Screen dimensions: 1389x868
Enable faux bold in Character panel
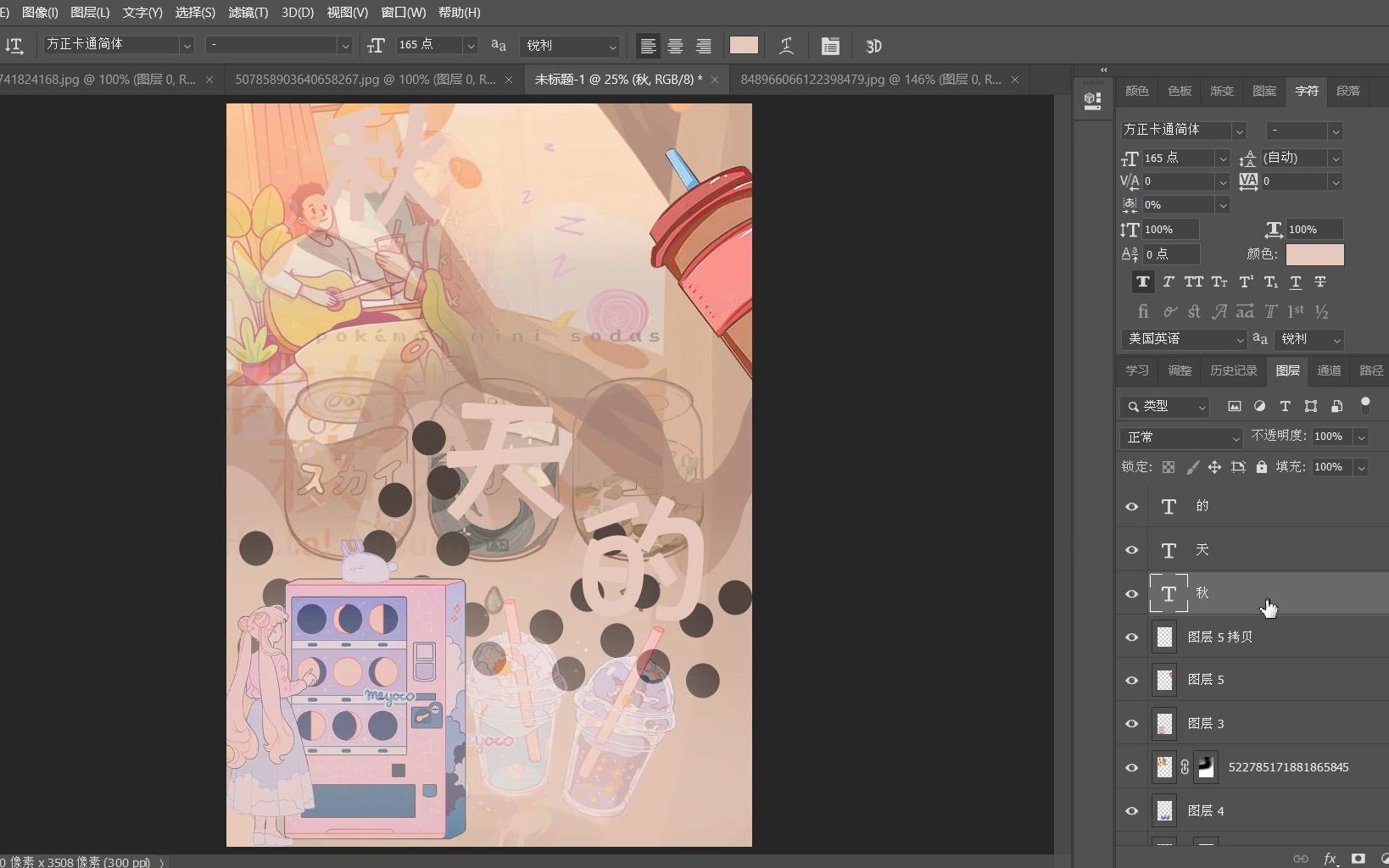point(1143,281)
